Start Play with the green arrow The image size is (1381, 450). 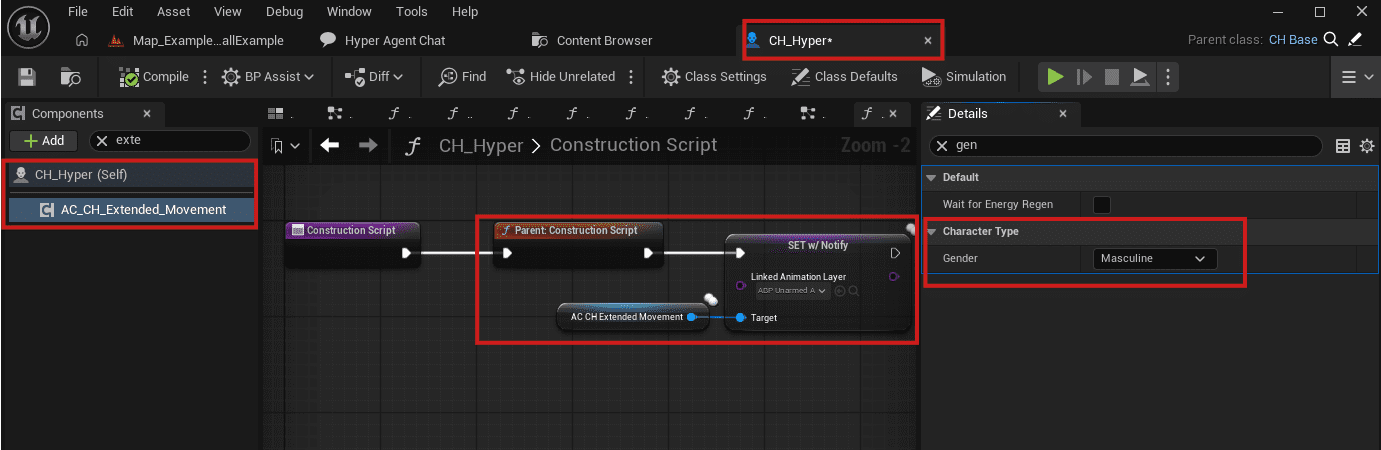coord(1054,77)
